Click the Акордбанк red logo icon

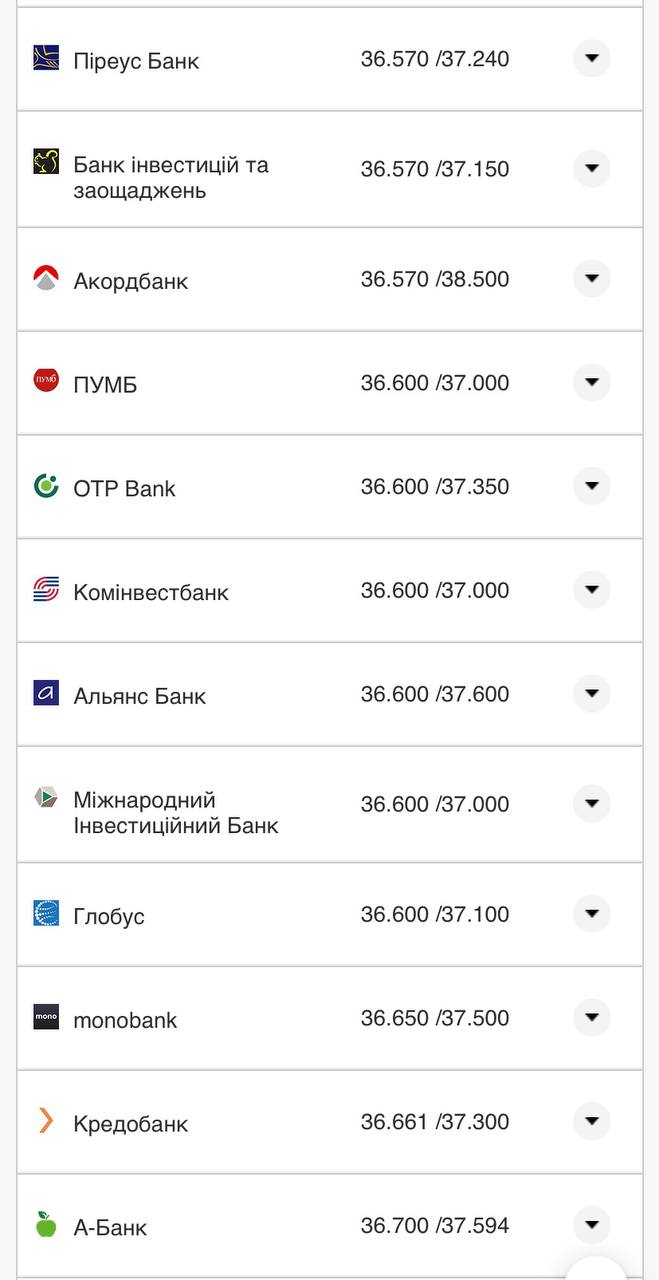click(x=46, y=278)
